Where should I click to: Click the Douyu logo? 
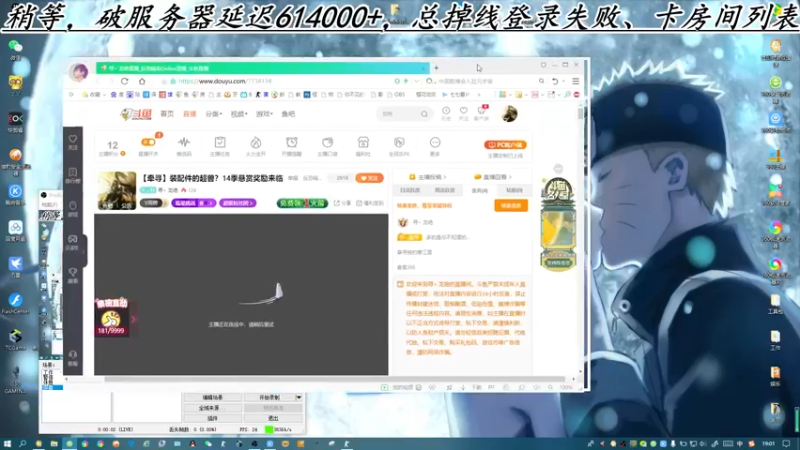136,114
